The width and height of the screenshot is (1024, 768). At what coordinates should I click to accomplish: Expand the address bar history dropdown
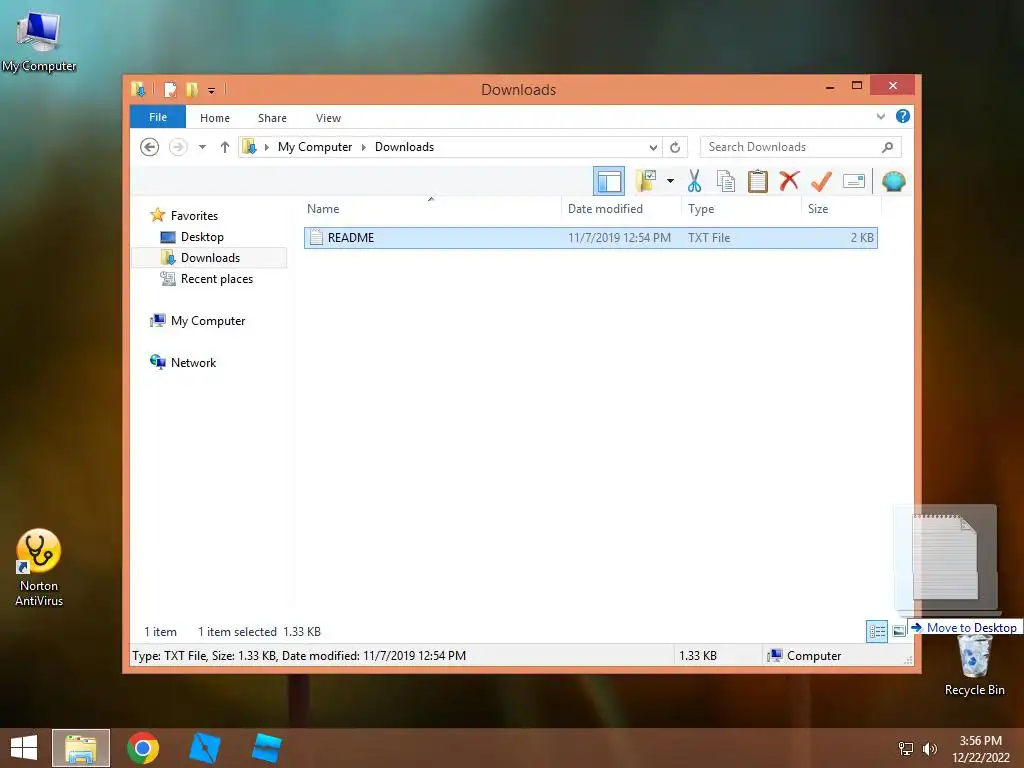(652, 148)
